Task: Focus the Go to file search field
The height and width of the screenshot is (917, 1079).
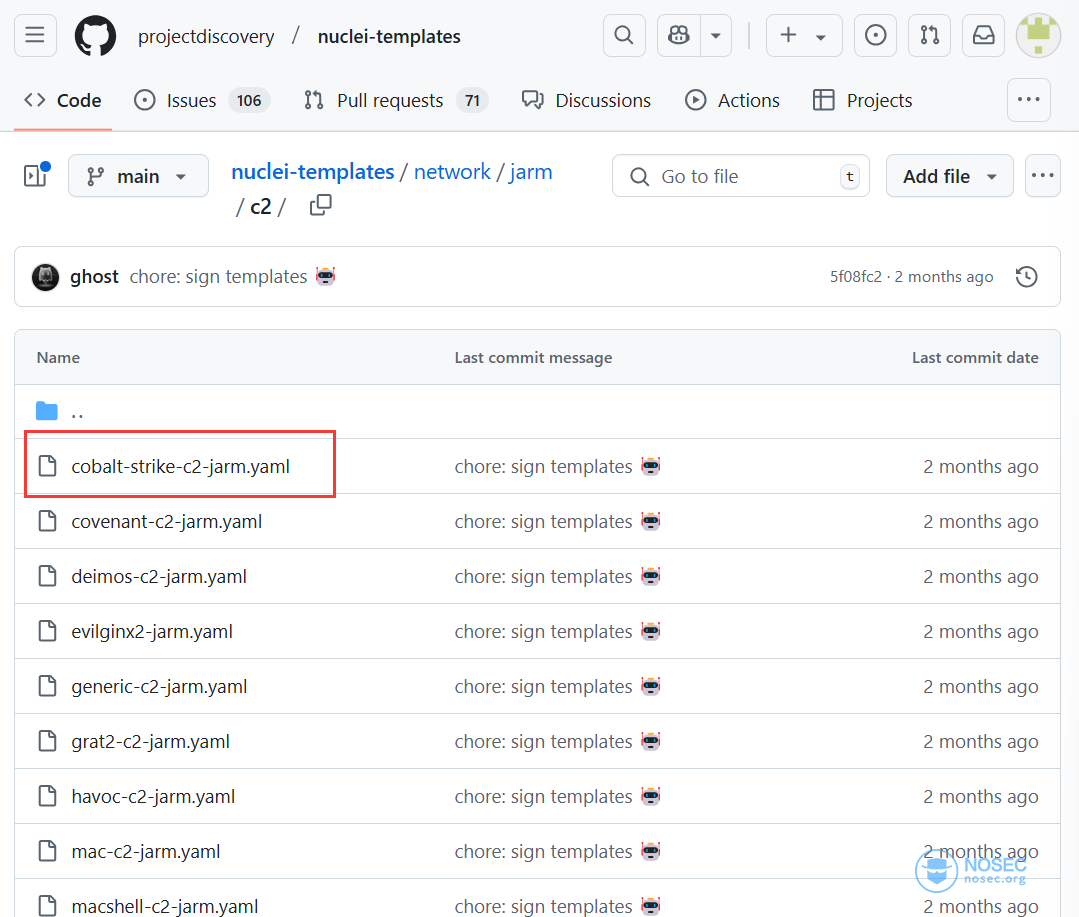Action: click(x=740, y=176)
